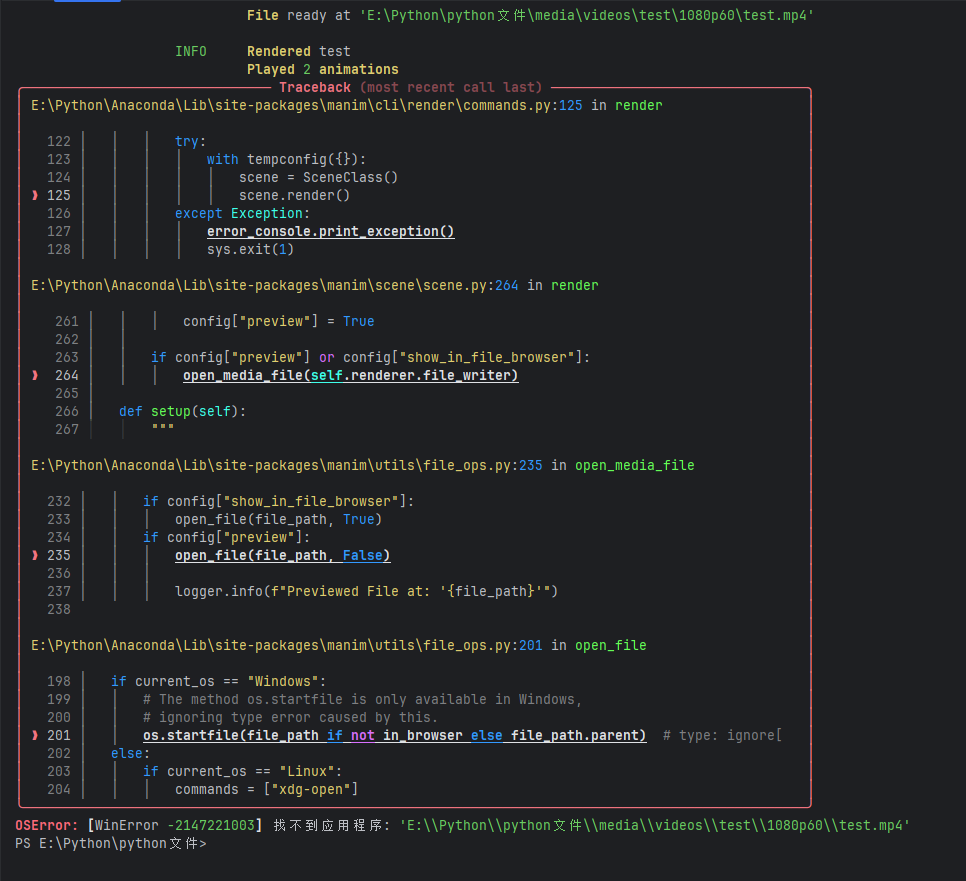Click line number 122
This screenshot has height=881, width=966.
[x=59, y=142]
